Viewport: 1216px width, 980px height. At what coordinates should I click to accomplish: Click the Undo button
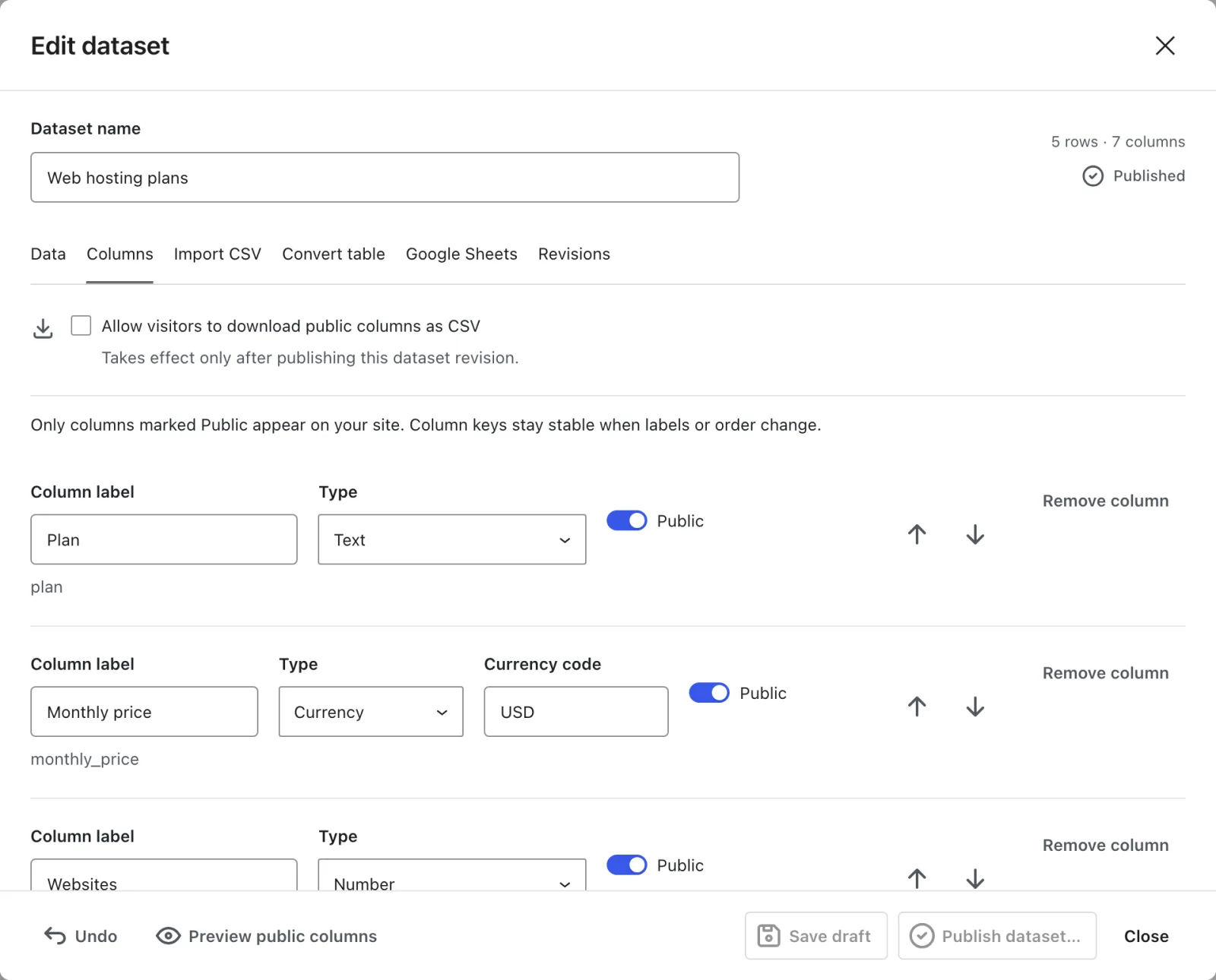point(81,936)
